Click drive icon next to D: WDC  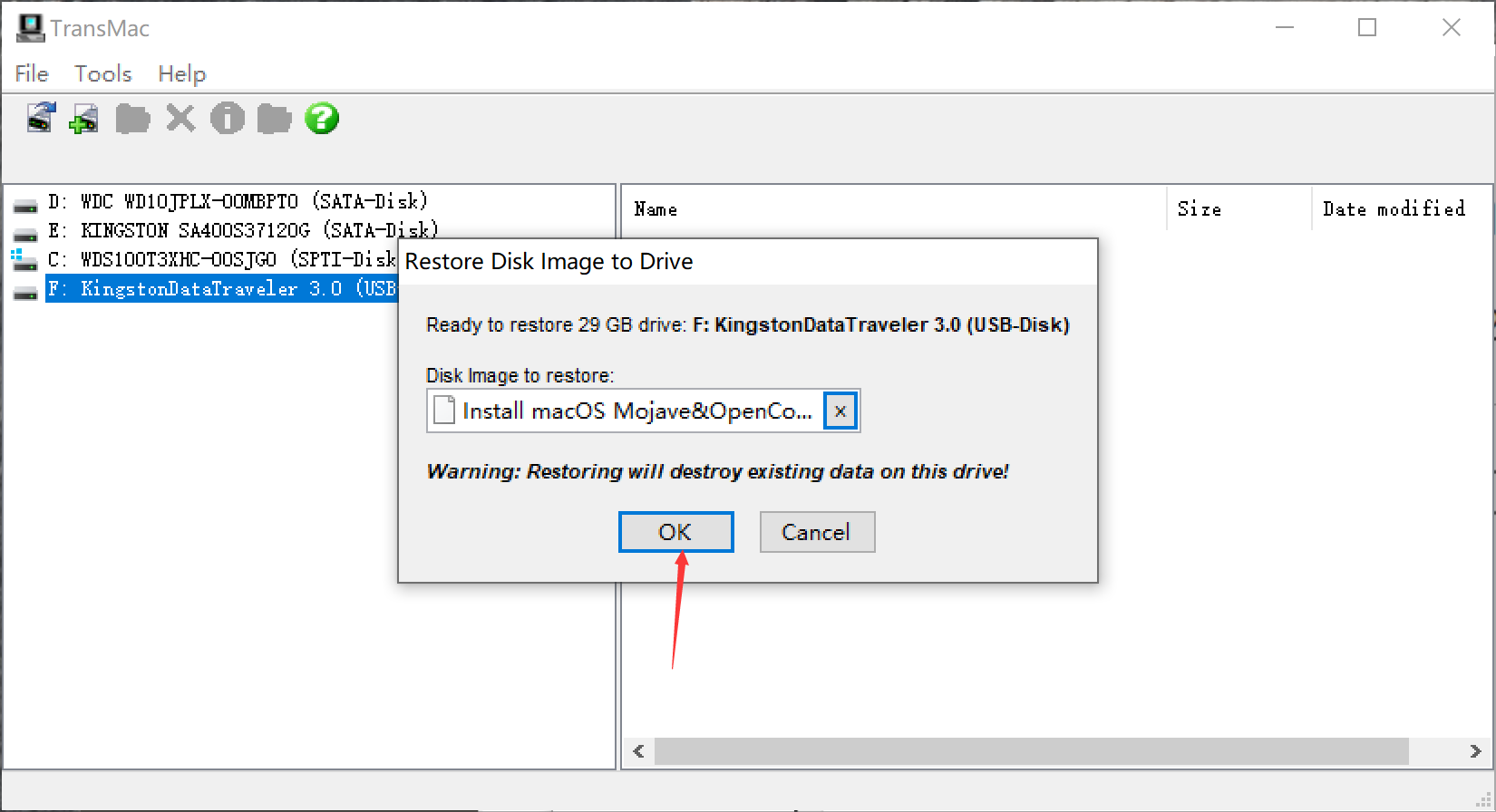(25, 206)
